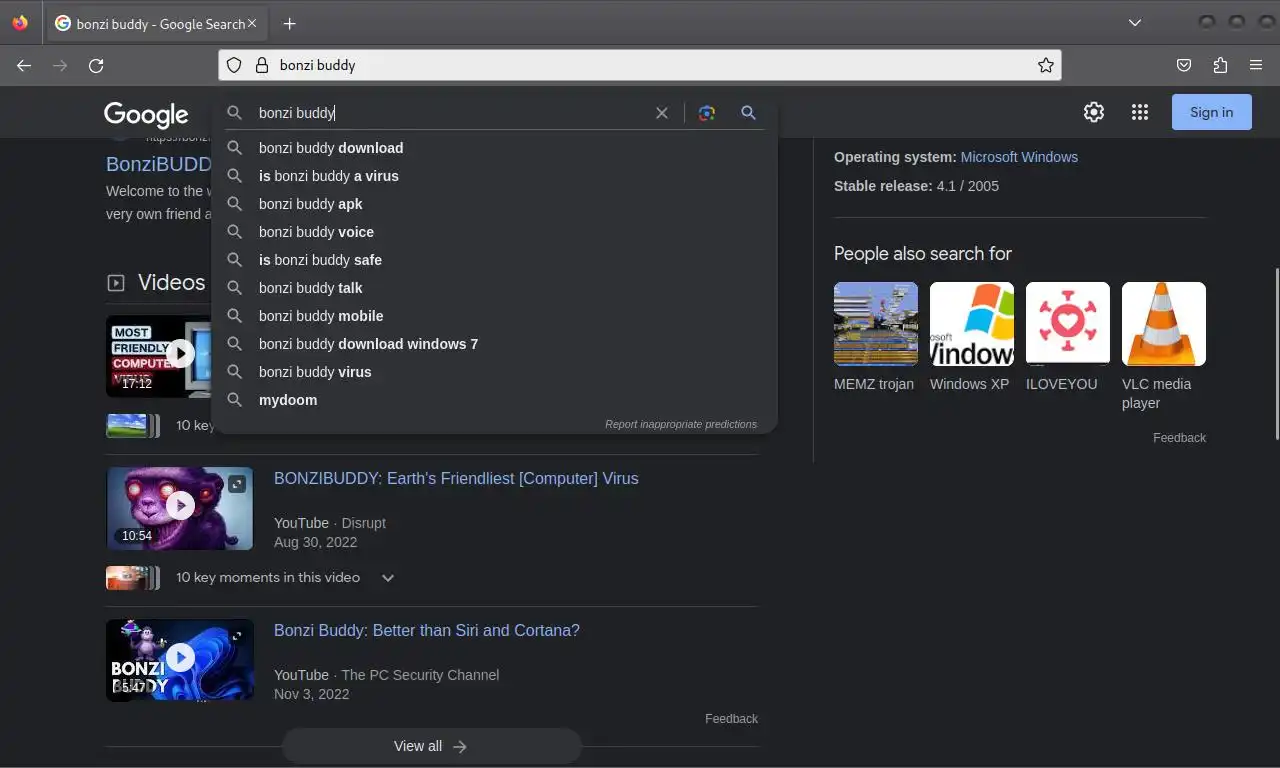Viewport: 1280px width, 768px height.
Task: Open Bonzi Buddy: Better than Siri link
Action: click(x=427, y=630)
